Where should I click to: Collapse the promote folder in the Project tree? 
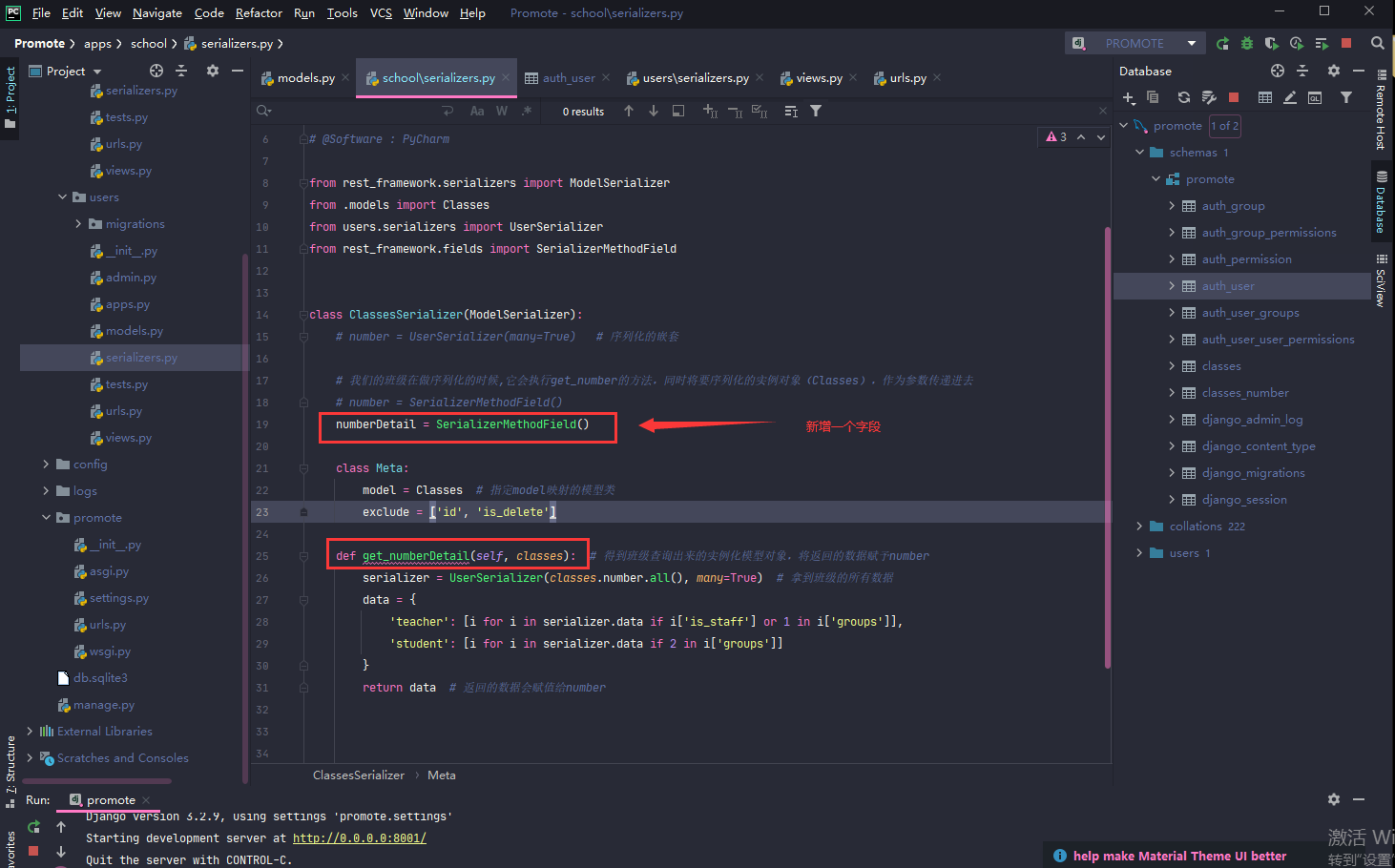point(46,518)
